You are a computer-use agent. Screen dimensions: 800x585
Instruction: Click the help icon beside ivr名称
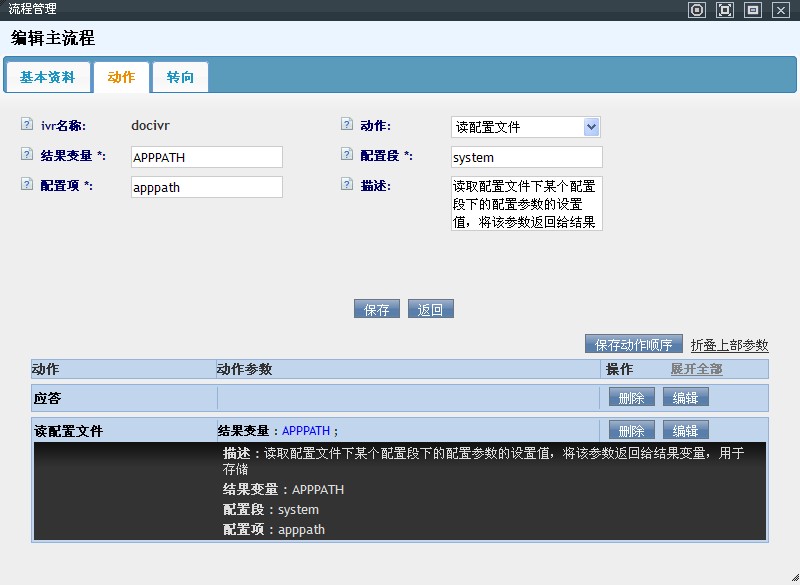pos(26,125)
